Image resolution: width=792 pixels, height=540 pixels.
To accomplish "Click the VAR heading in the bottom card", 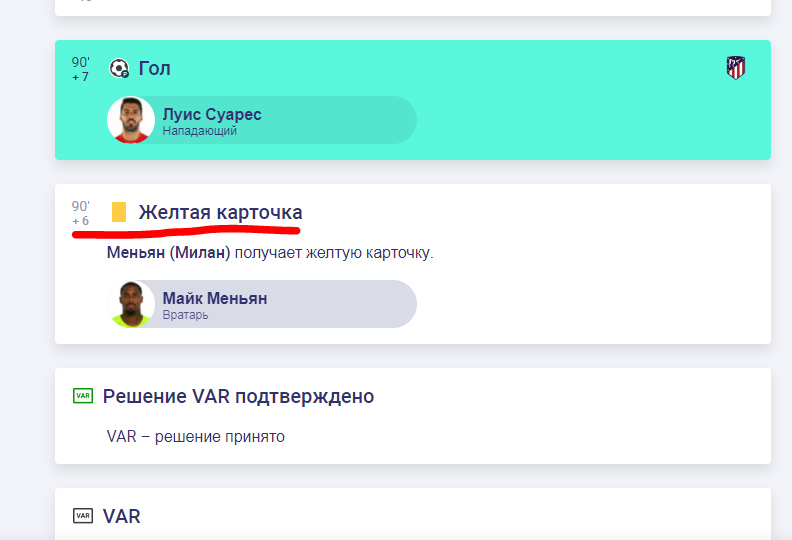I will 122,516.
